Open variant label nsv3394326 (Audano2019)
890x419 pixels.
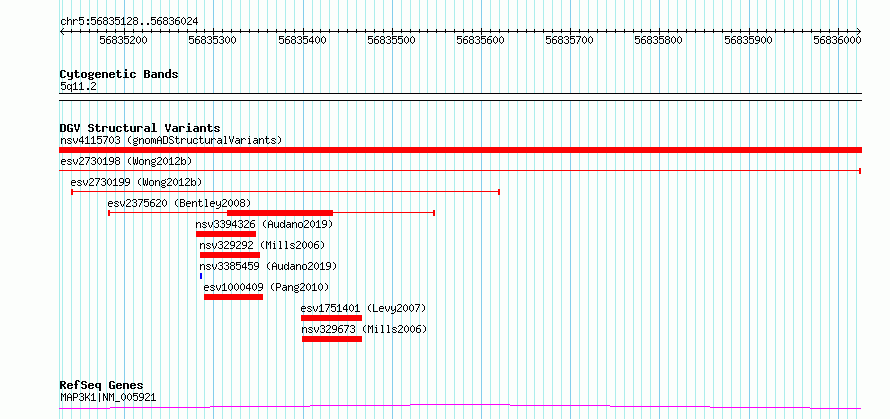click(264, 224)
